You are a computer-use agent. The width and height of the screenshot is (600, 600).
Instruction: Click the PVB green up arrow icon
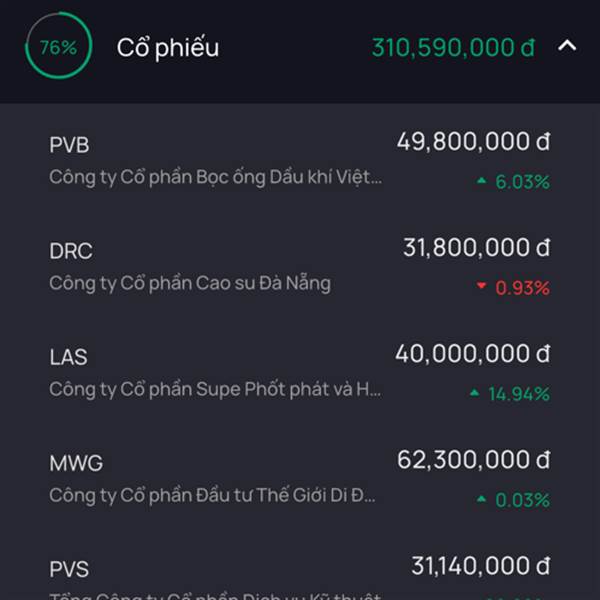pyautogui.click(x=482, y=181)
